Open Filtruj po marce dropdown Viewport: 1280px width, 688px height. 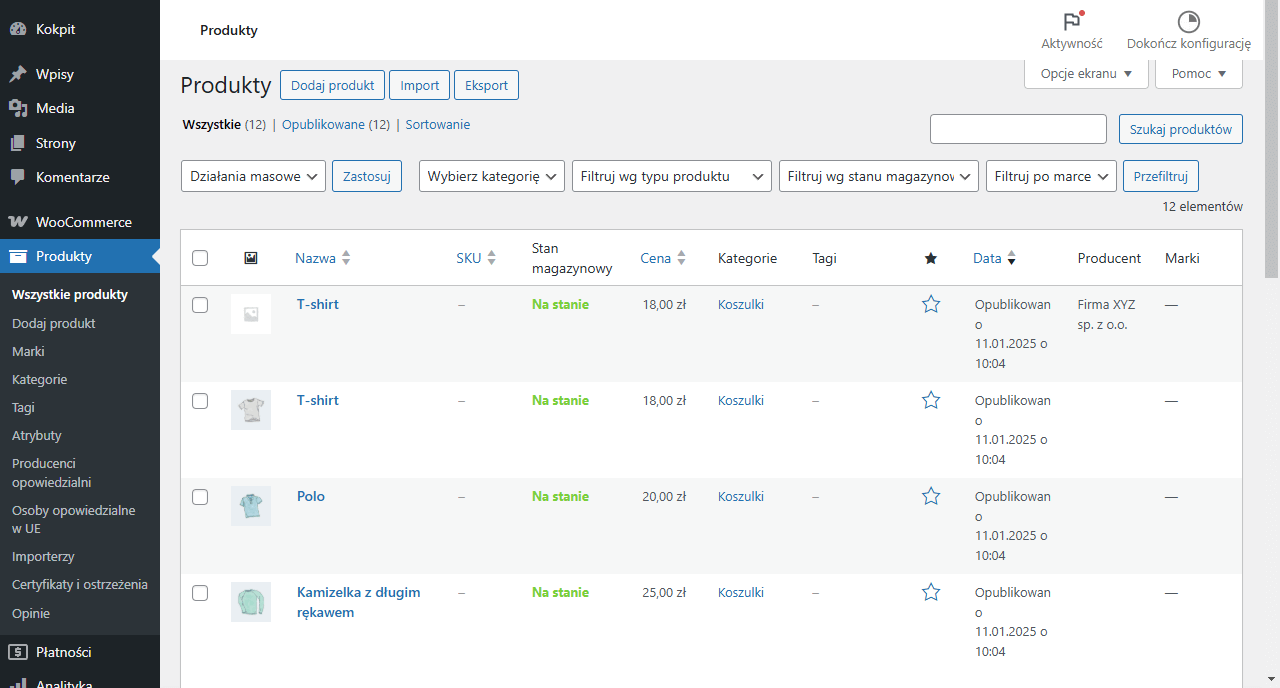(x=1050, y=176)
